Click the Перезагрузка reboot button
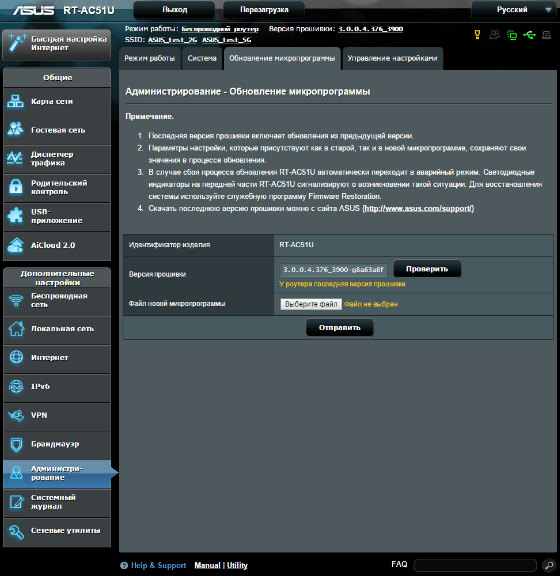Screen dimensions: 560x576 pyautogui.click(x=264, y=10)
